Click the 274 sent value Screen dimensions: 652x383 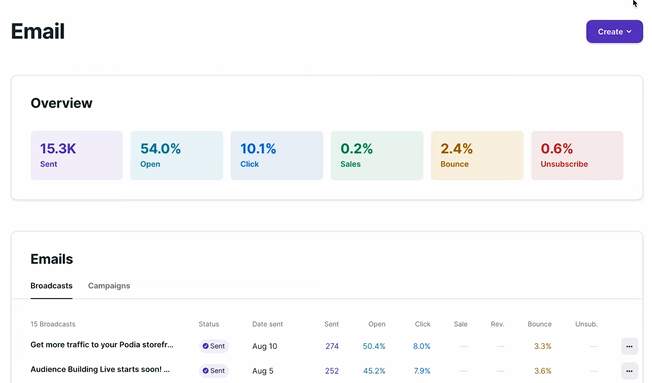click(x=332, y=346)
